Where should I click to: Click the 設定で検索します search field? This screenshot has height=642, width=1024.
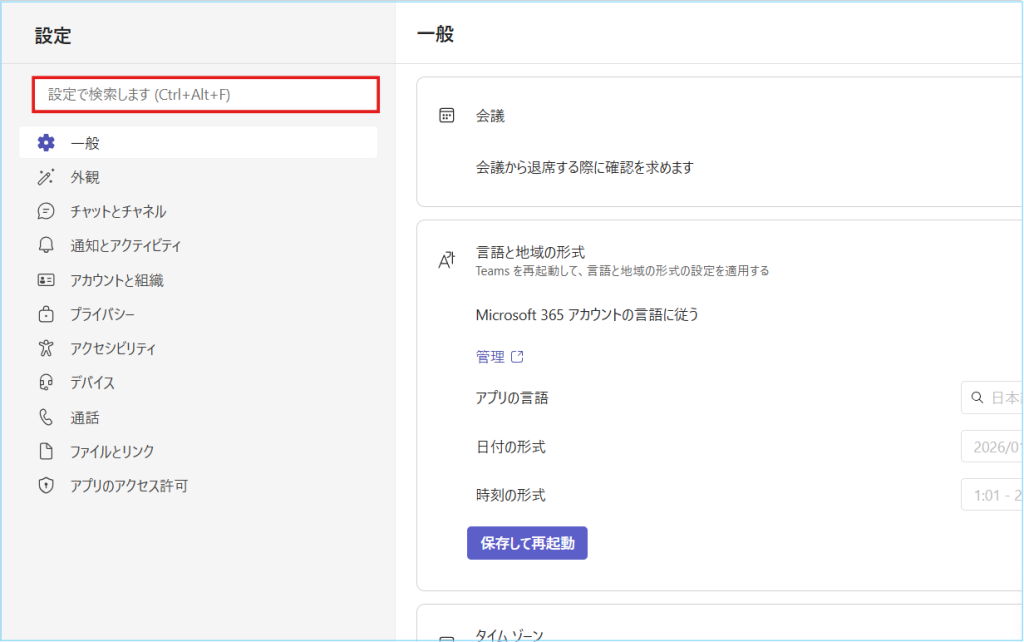206,95
